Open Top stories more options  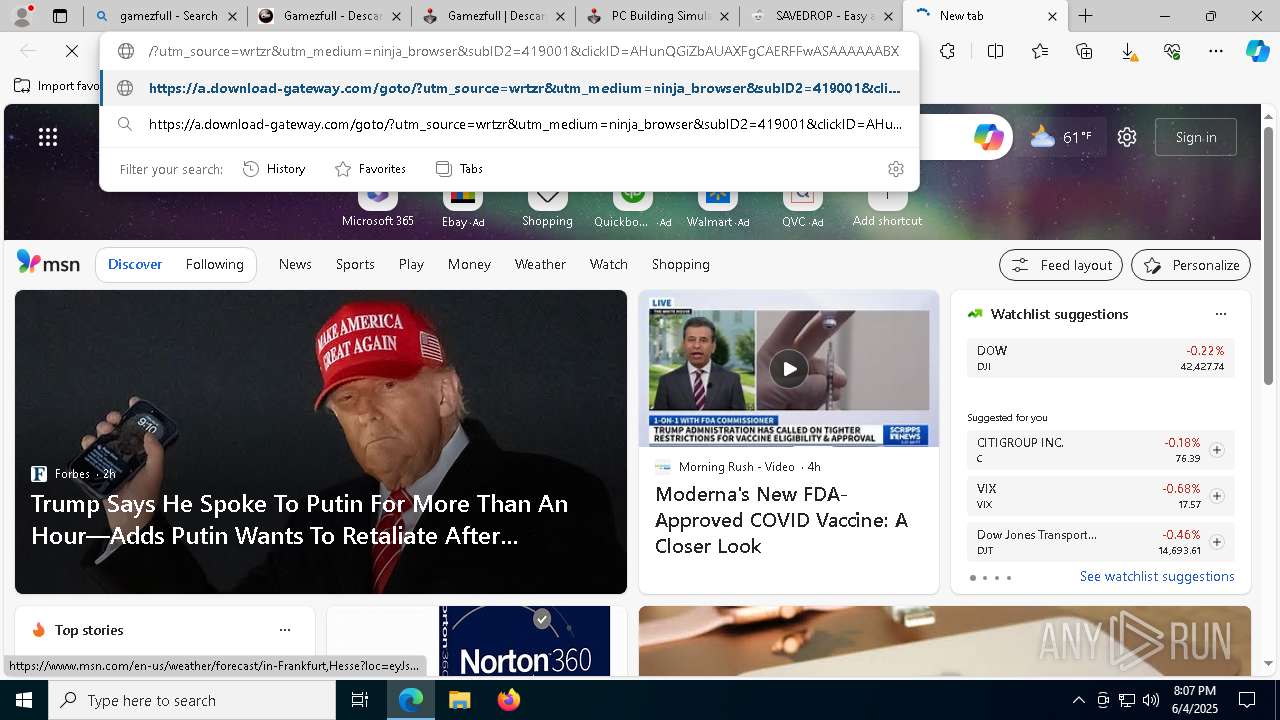coord(285,630)
